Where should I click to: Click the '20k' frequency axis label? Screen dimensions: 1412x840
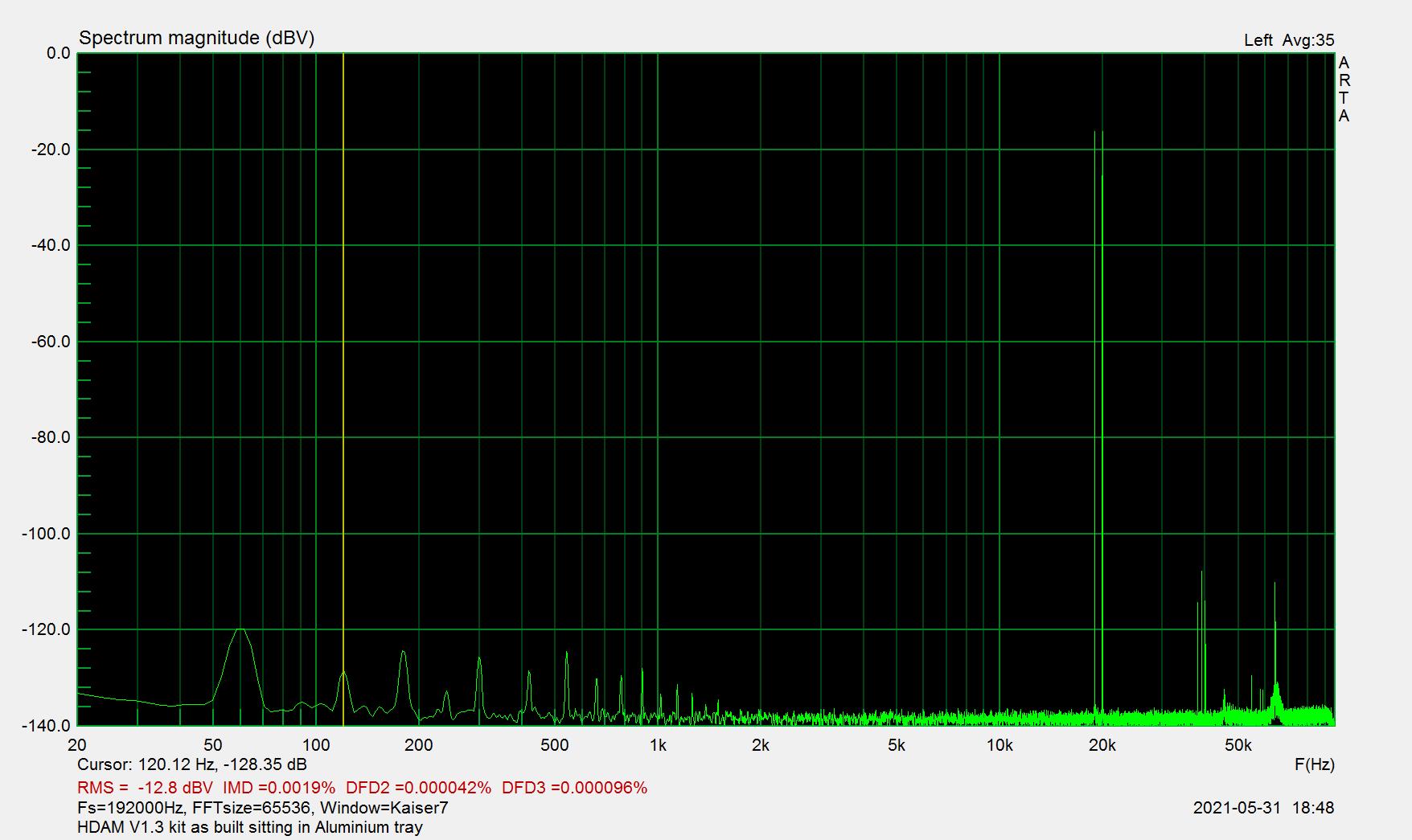tap(1102, 745)
